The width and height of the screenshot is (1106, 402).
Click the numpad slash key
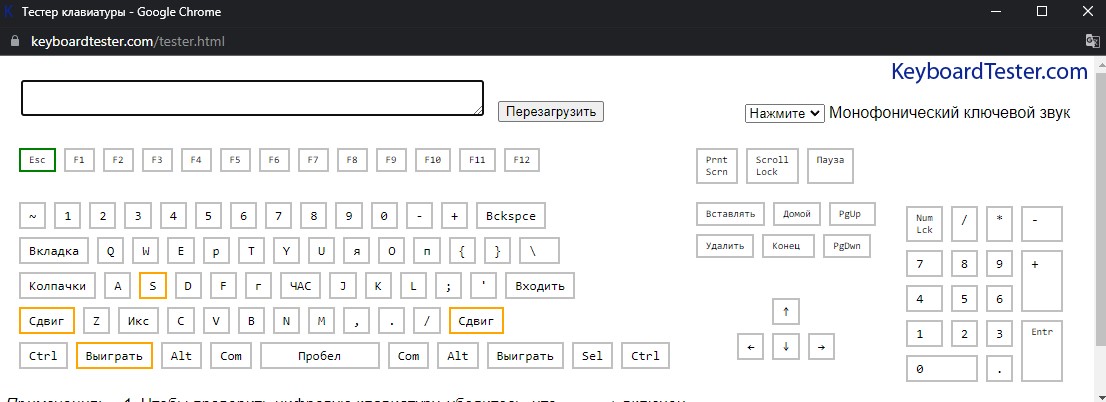pyautogui.click(x=964, y=224)
